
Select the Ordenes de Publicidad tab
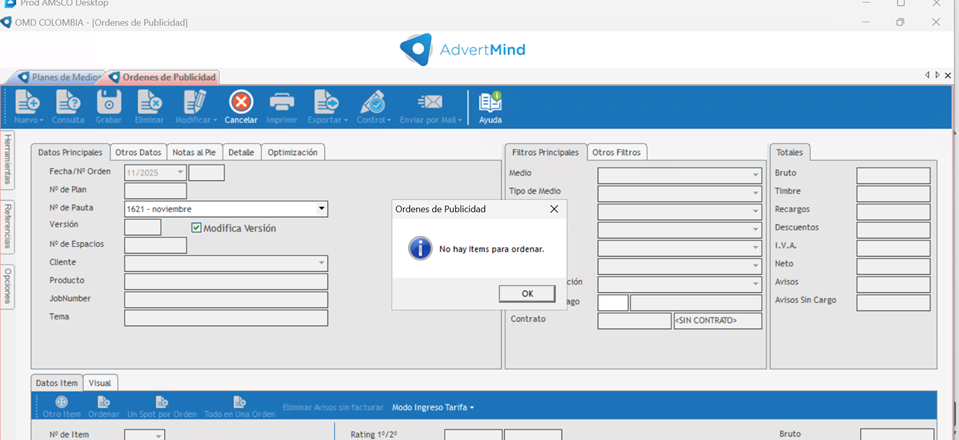click(163, 77)
